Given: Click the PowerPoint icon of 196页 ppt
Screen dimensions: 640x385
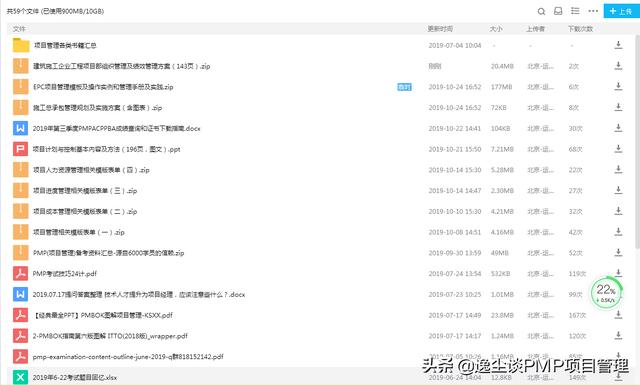Looking at the screenshot, I should coord(20,149).
